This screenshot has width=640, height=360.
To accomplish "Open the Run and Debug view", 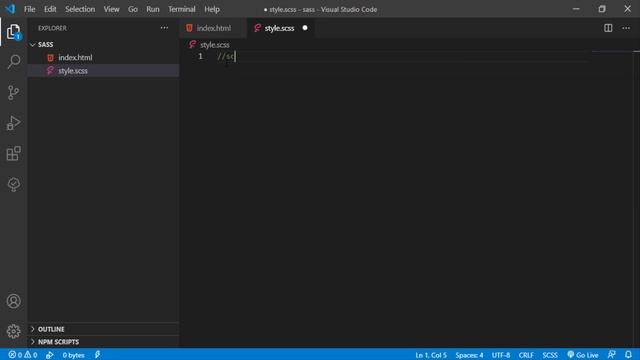I will click(13, 123).
